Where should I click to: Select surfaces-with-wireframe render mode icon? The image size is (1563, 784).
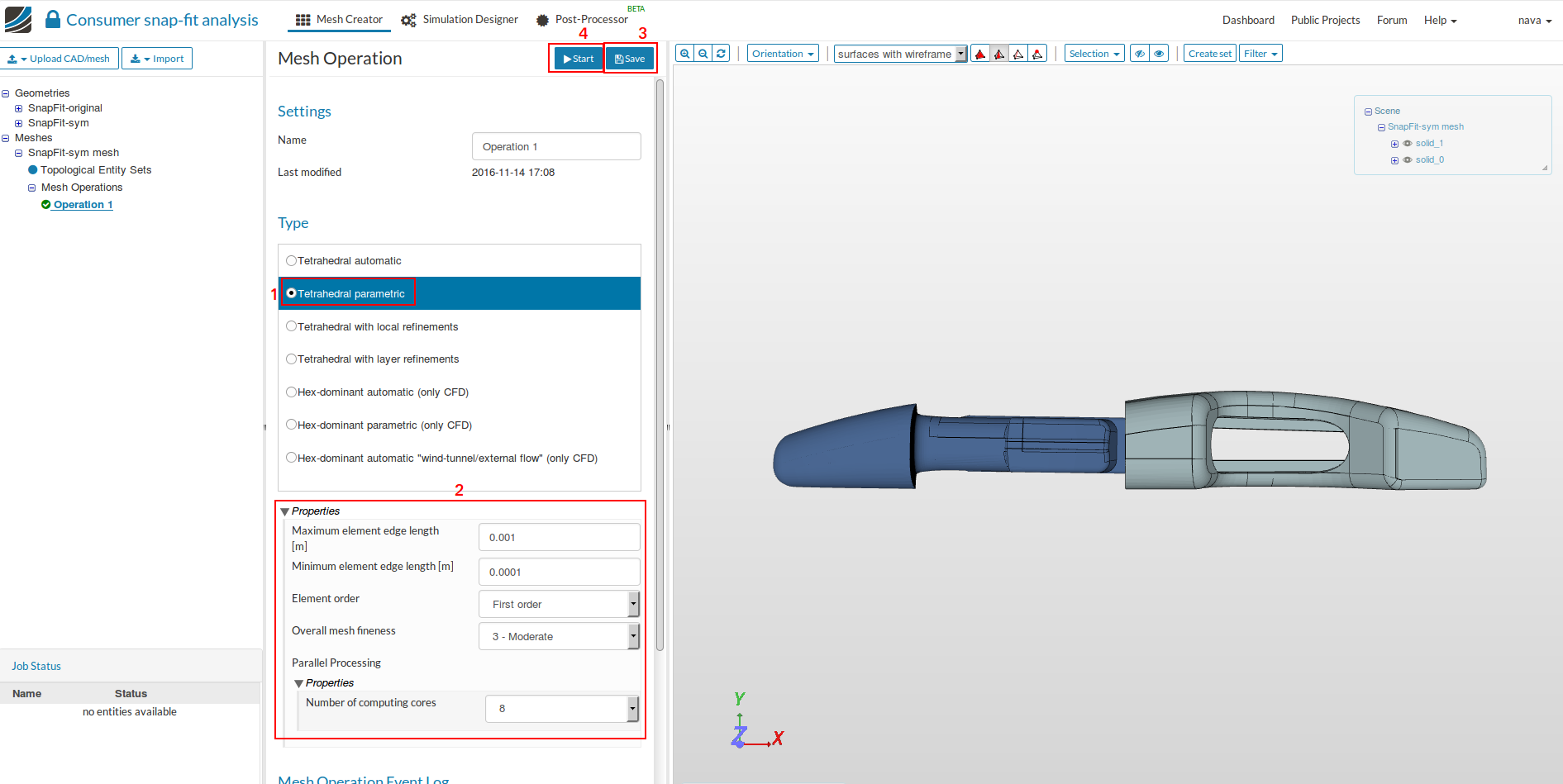999,54
